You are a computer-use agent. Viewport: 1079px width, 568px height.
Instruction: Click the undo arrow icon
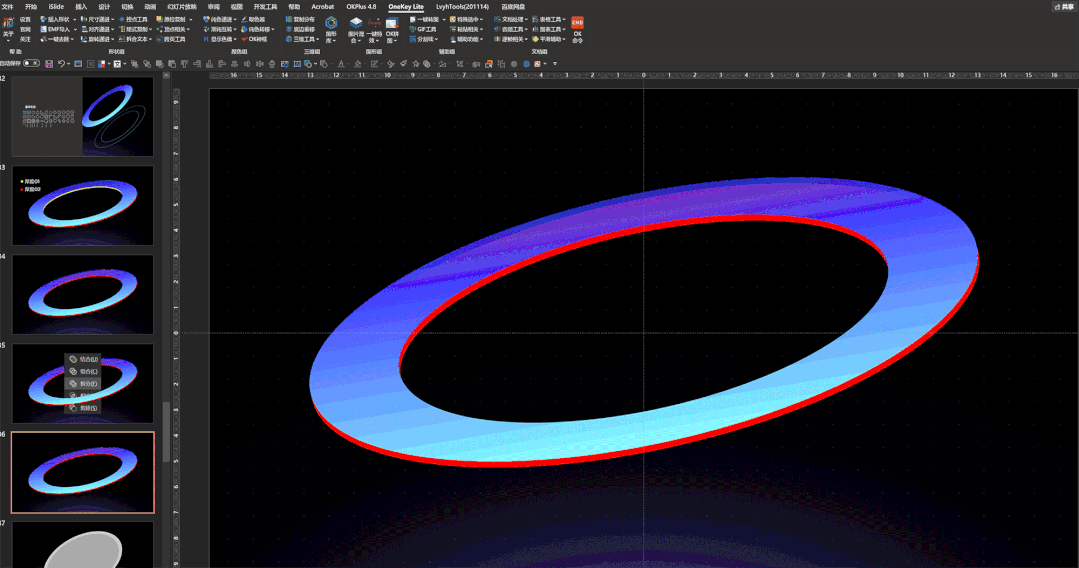click(x=61, y=63)
